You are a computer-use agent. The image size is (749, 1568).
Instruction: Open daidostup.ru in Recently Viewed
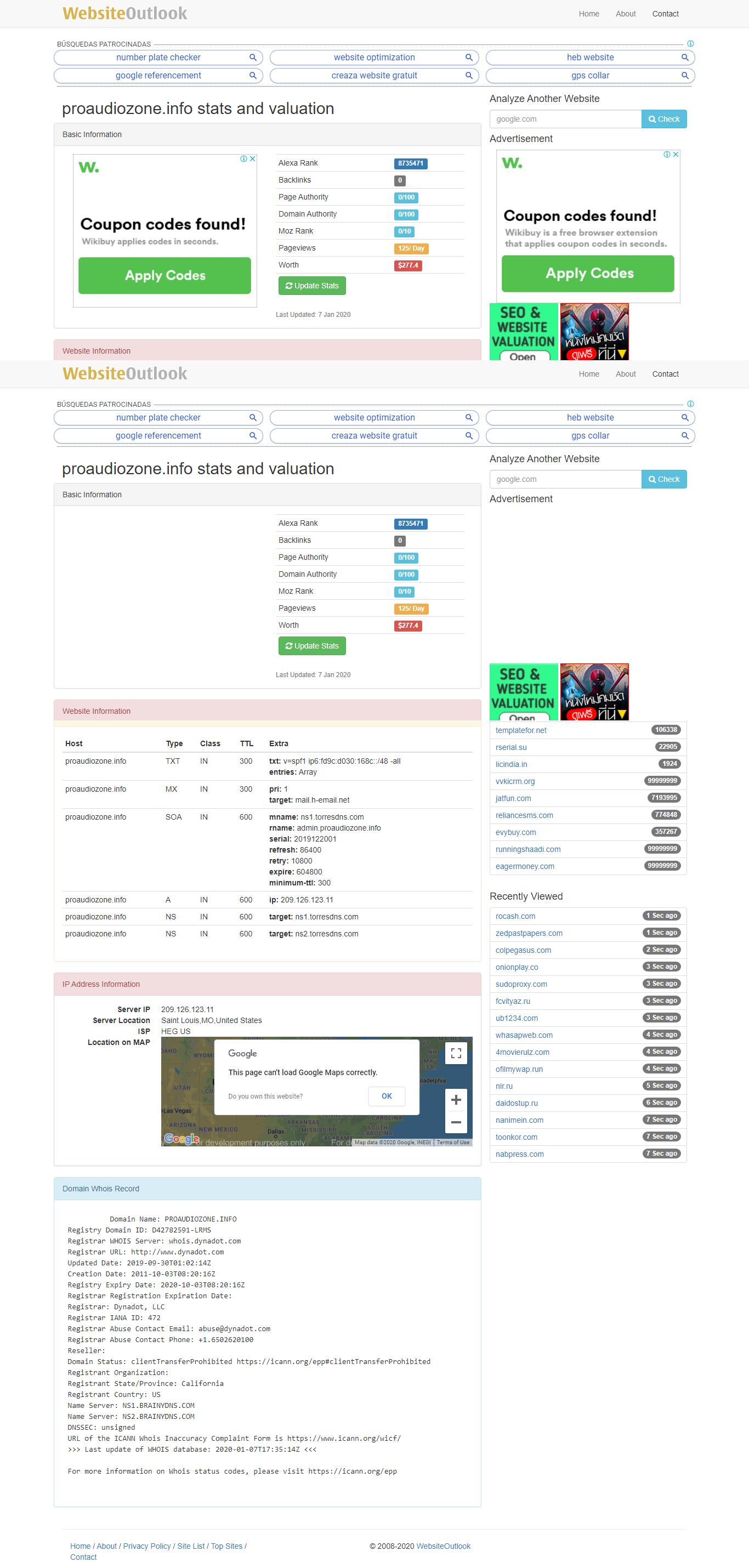tap(517, 1104)
